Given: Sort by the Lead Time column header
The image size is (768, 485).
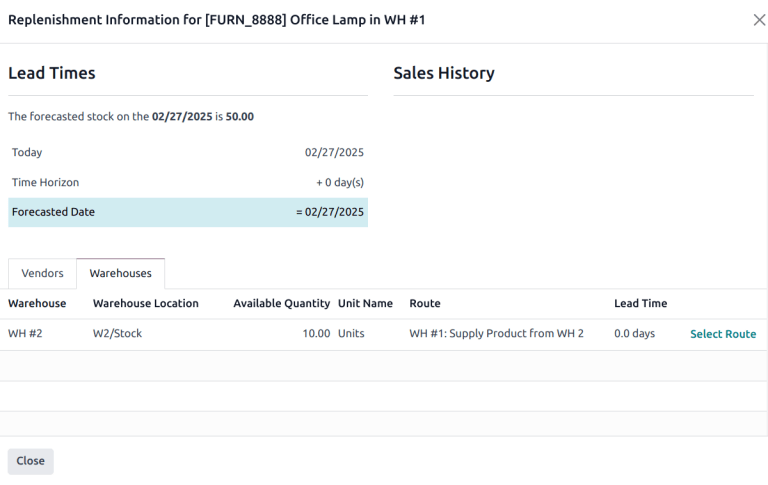Looking at the screenshot, I should [x=640, y=303].
